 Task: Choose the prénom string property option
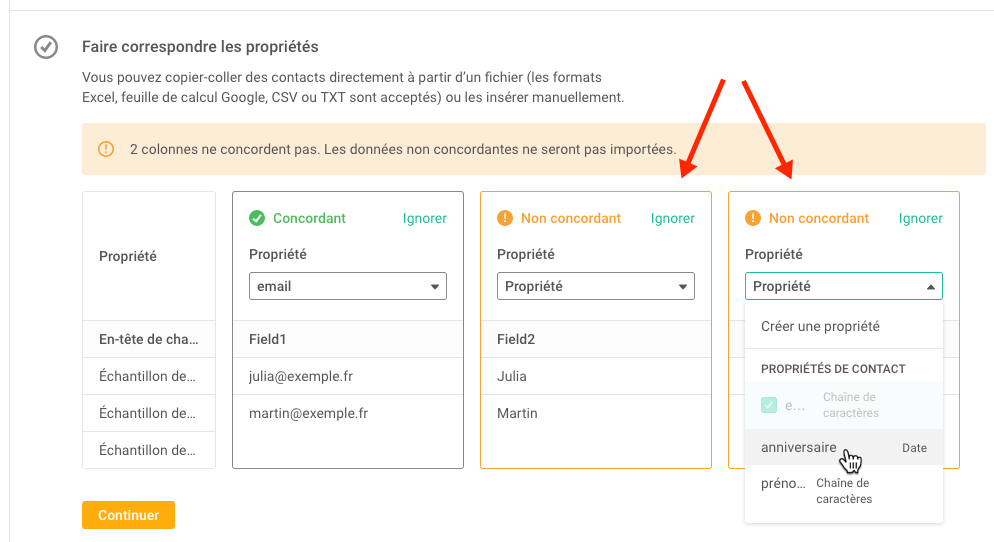844,491
